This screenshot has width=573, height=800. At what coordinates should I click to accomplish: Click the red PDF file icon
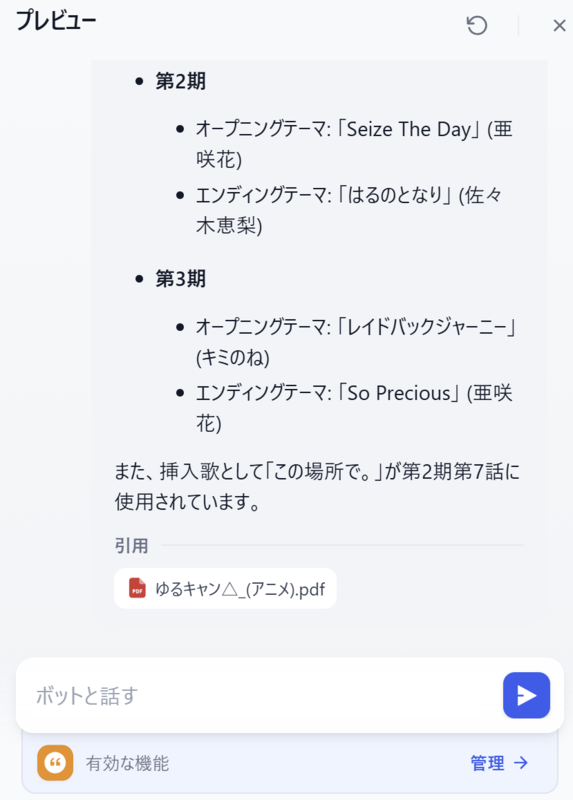[137, 588]
